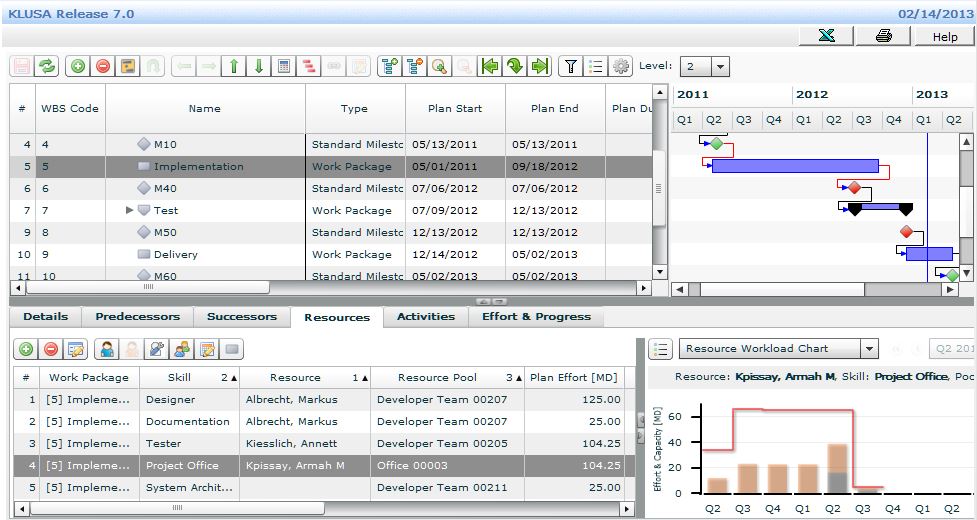The image size is (977, 520).
Task: Click the green move down arrow icon
Action: [x=259, y=66]
